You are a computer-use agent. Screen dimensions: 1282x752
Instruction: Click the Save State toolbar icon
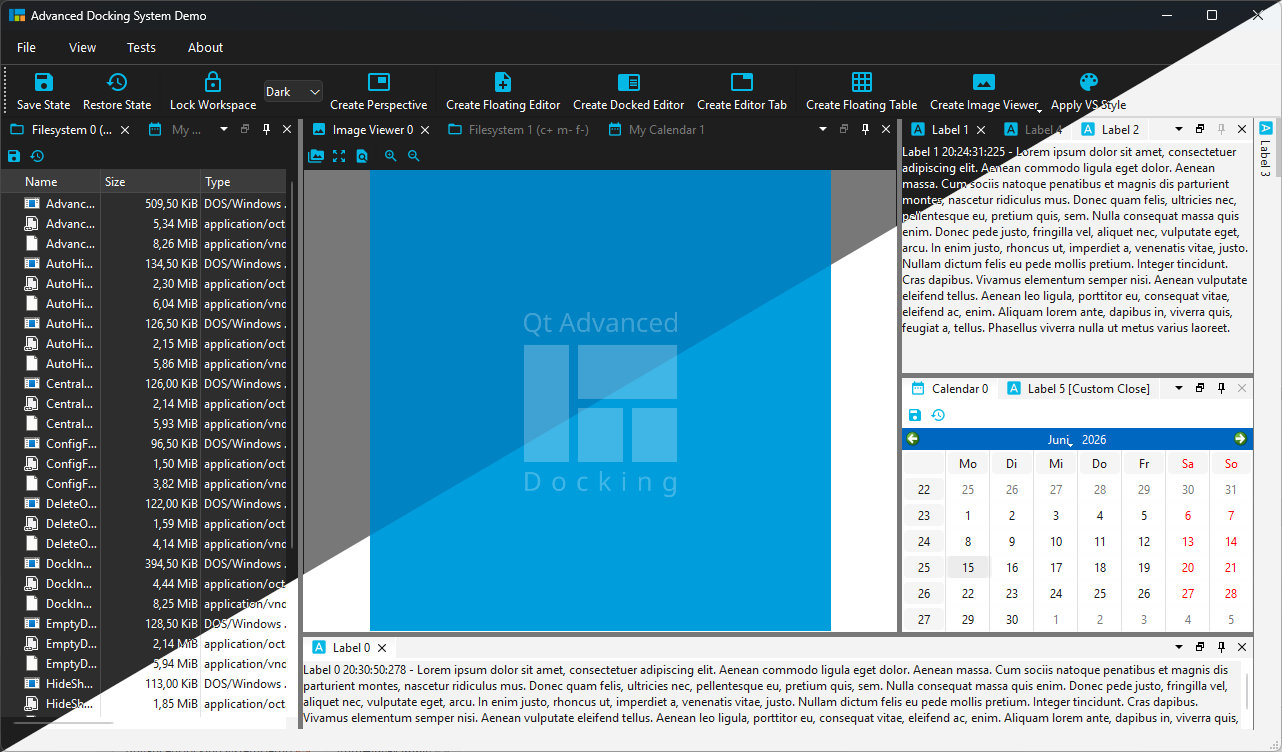tap(44, 82)
